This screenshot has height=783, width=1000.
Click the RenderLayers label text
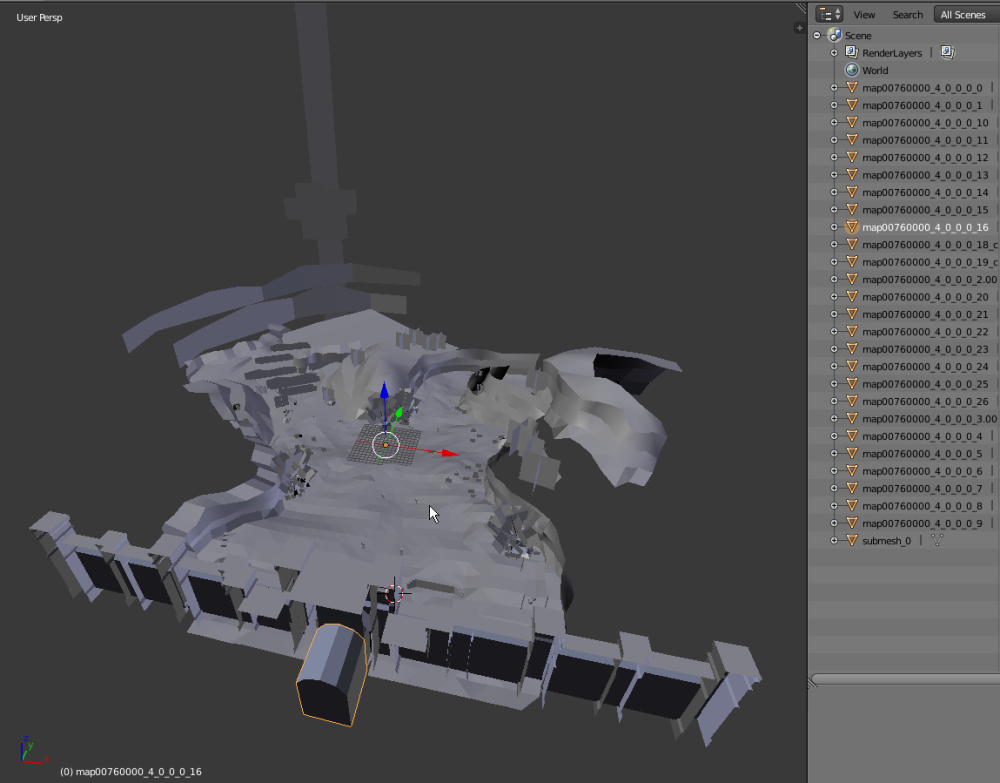[892, 54]
